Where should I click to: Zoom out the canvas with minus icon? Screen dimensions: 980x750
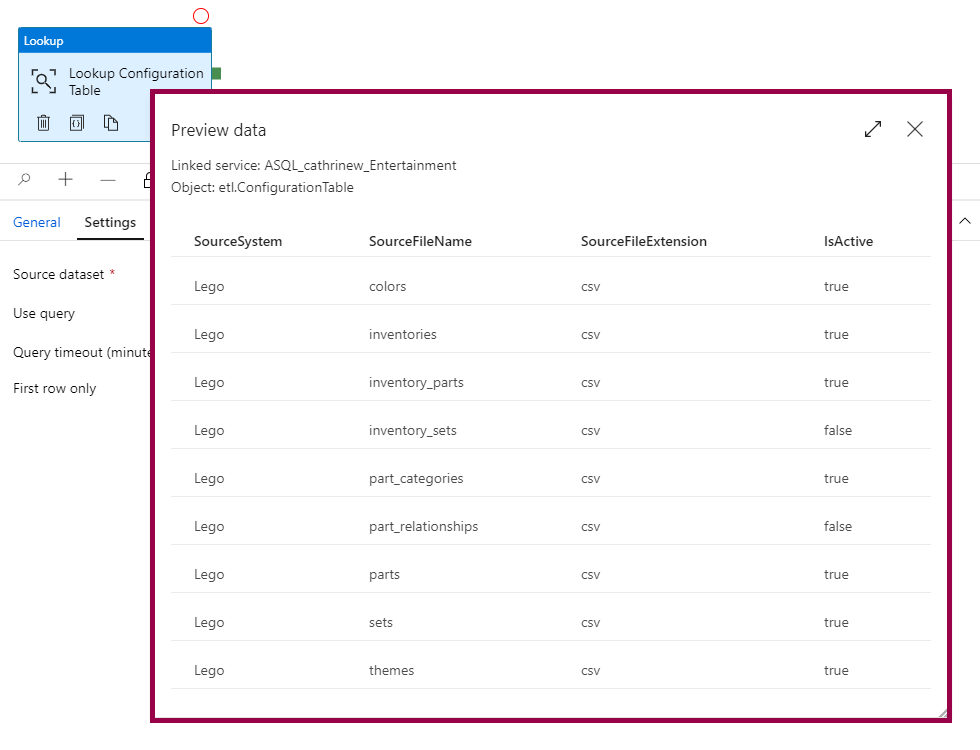click(x=108, y=180)
